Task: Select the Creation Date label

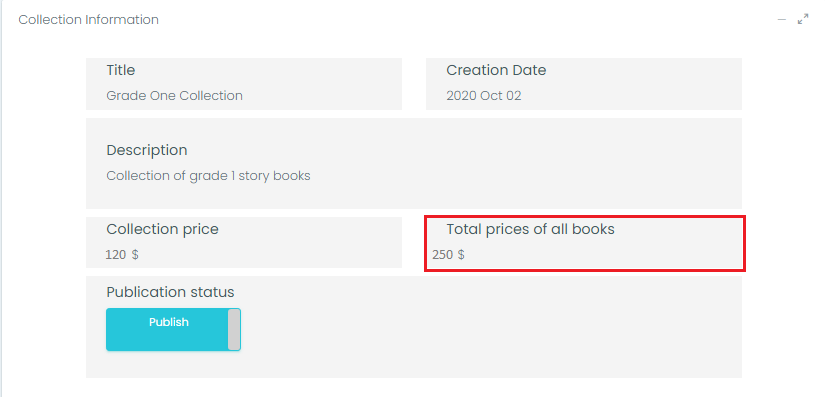Action: pyautogui.click(x=496, y=70)
